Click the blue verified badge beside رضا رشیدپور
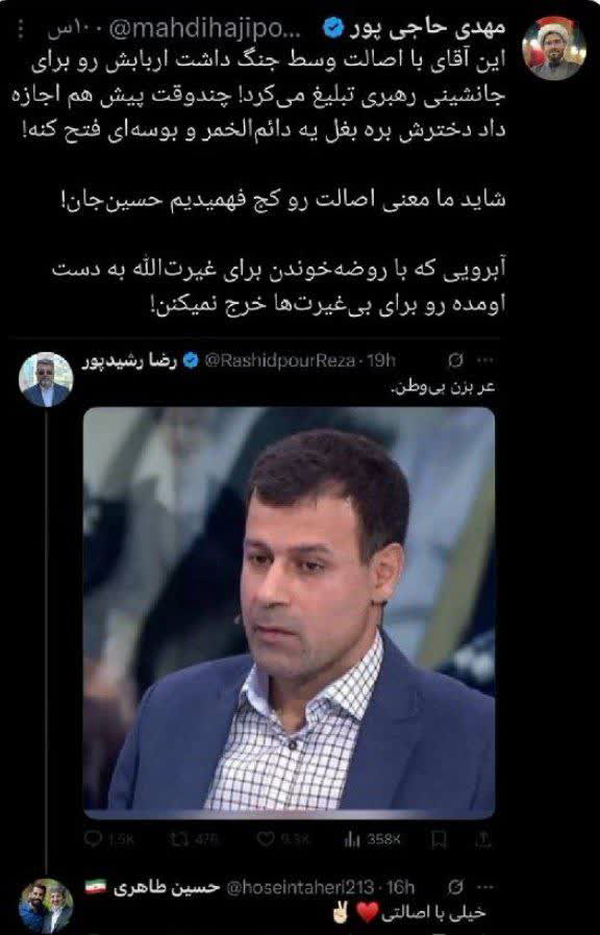600x935 pixels. tap(190, 361)
